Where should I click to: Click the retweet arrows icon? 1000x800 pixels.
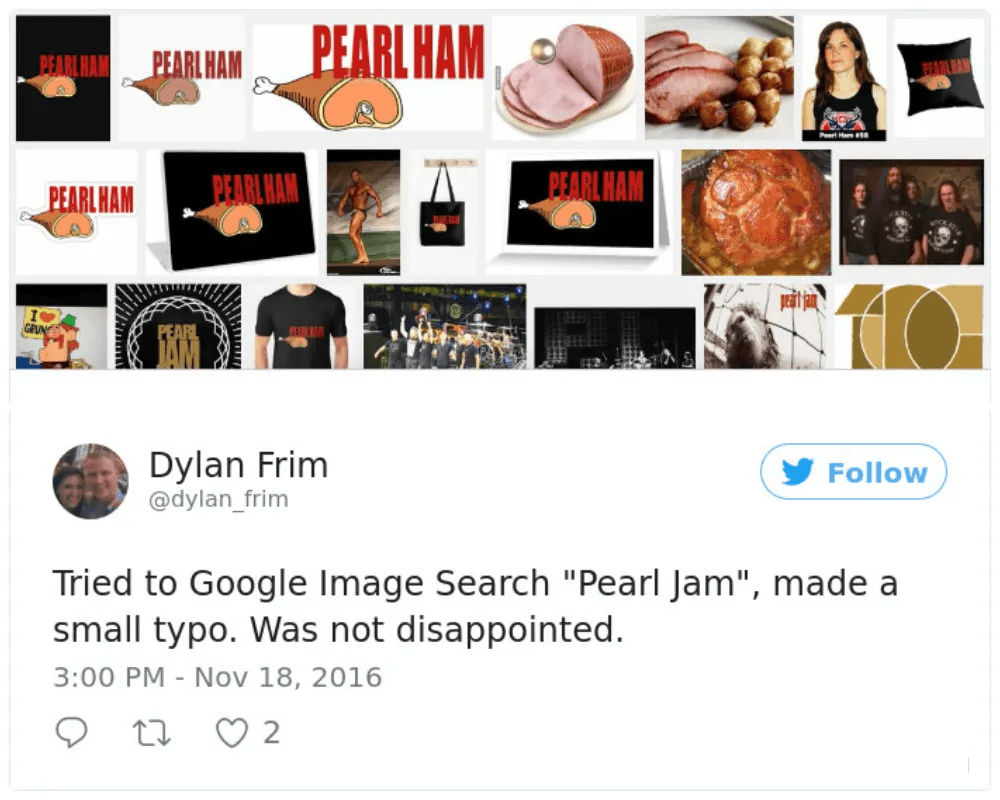152,732
